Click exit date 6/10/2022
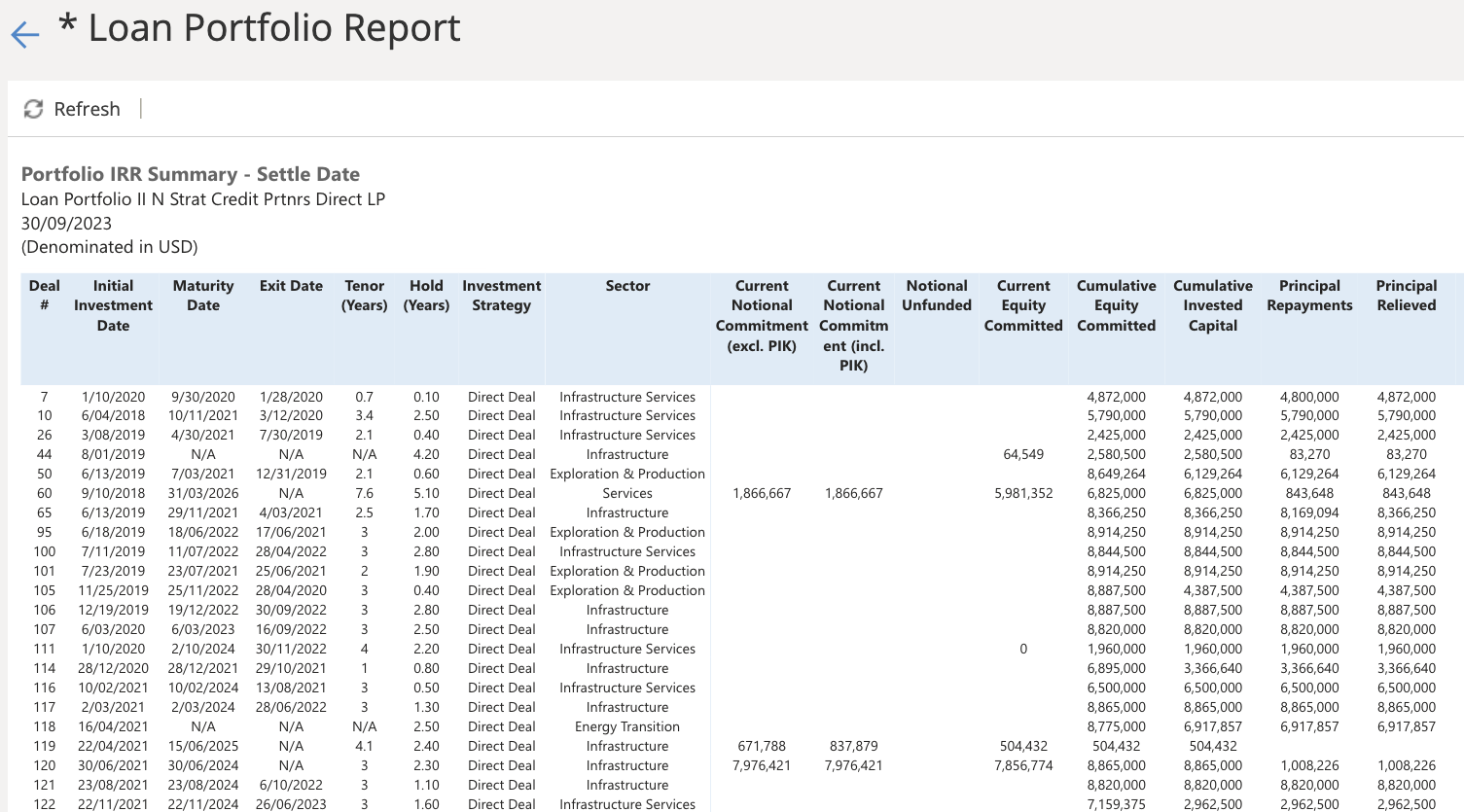This screenshot has width=1464, height=812. click(291, 785)
